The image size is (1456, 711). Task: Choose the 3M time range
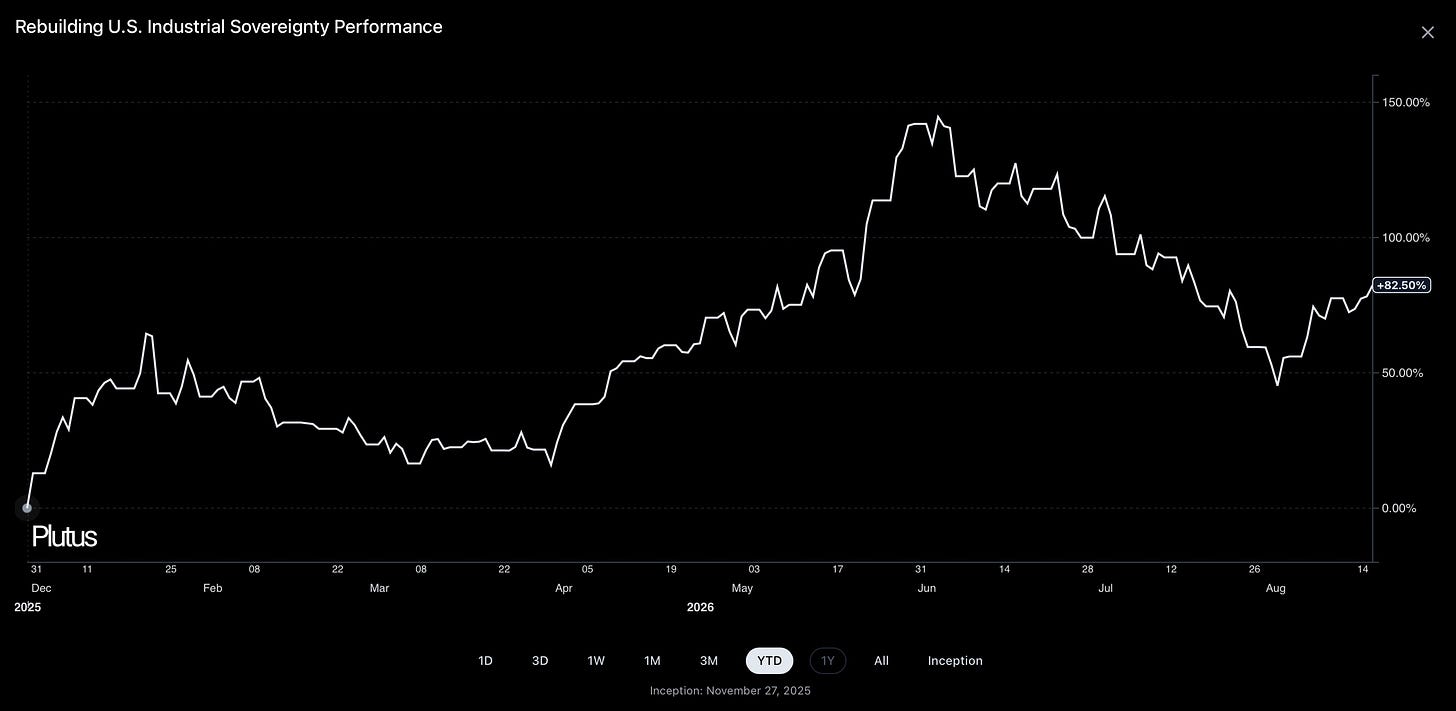click(x=709, y=661)
